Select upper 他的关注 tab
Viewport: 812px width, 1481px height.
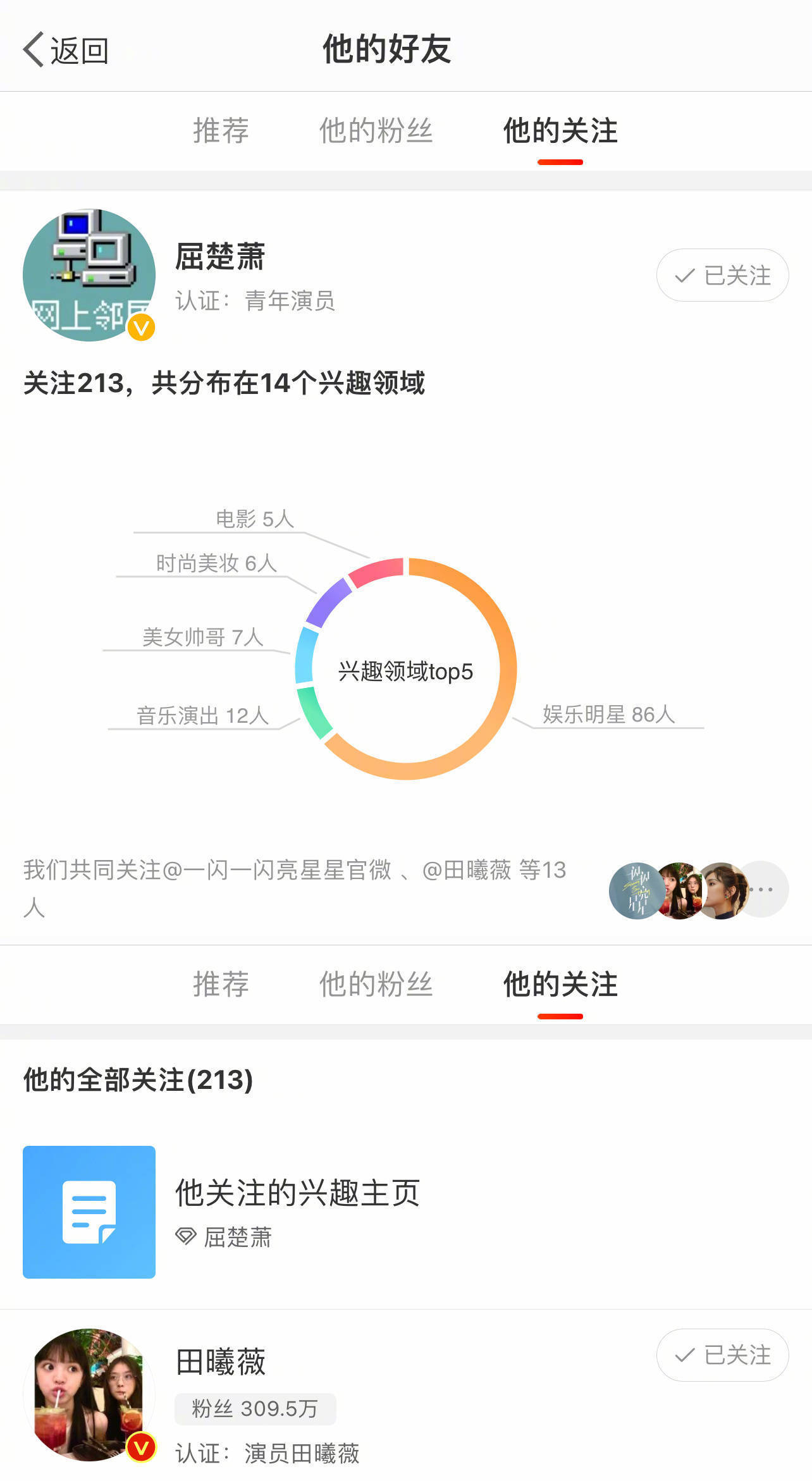560,131
